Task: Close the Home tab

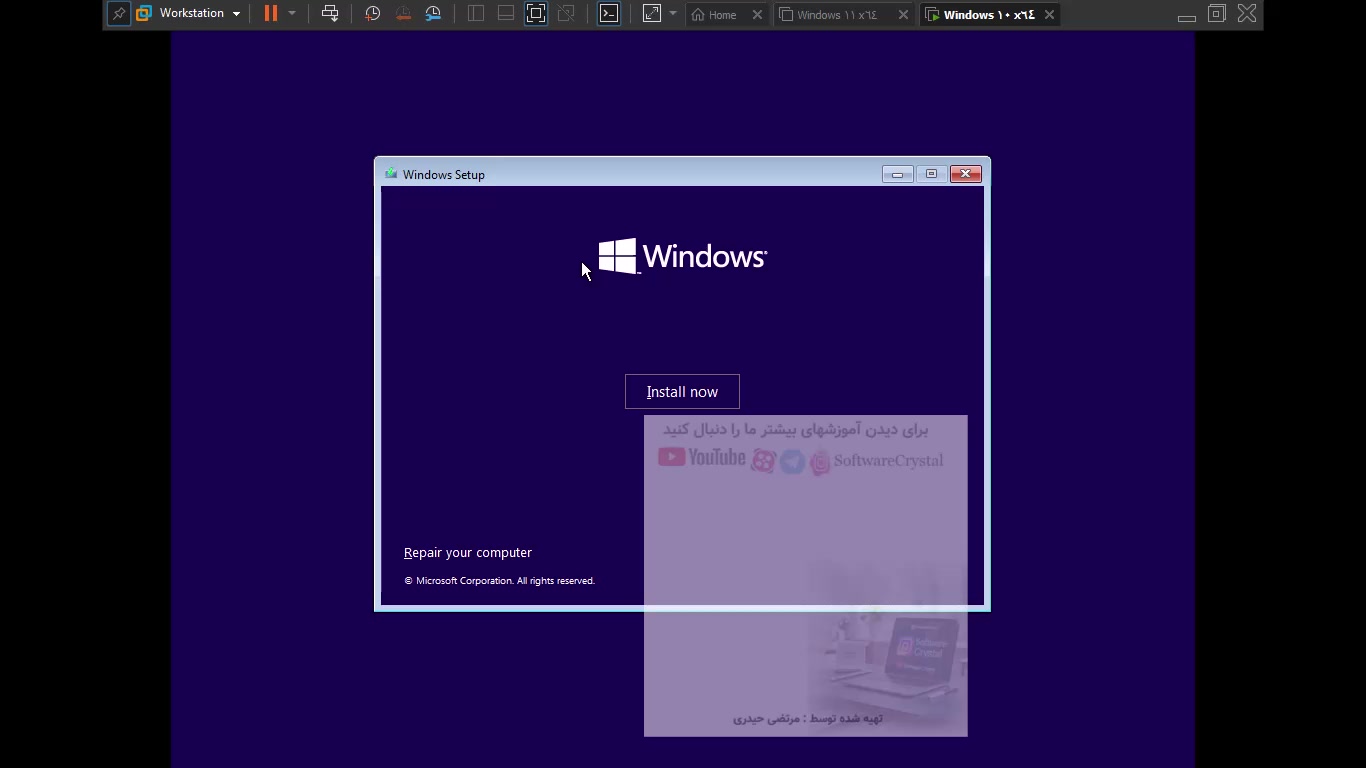Action: [x=757, y=15]
